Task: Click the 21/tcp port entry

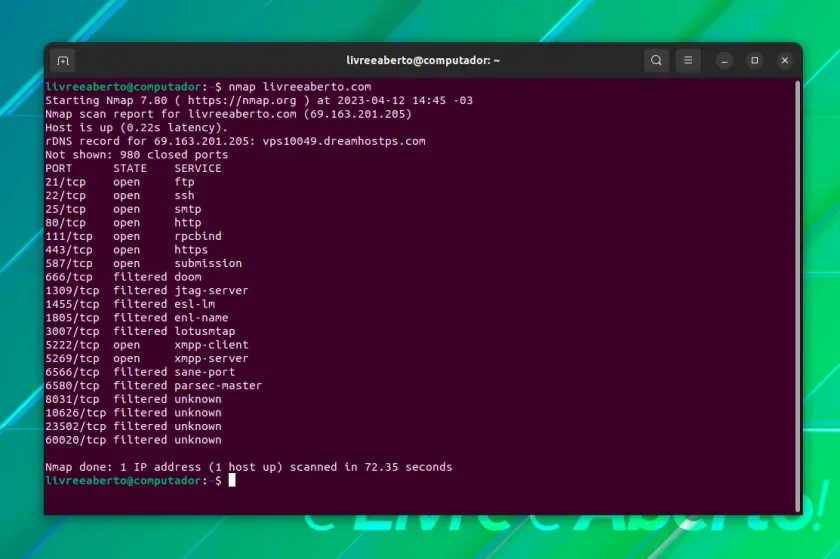Action: [x=65, y=182]
